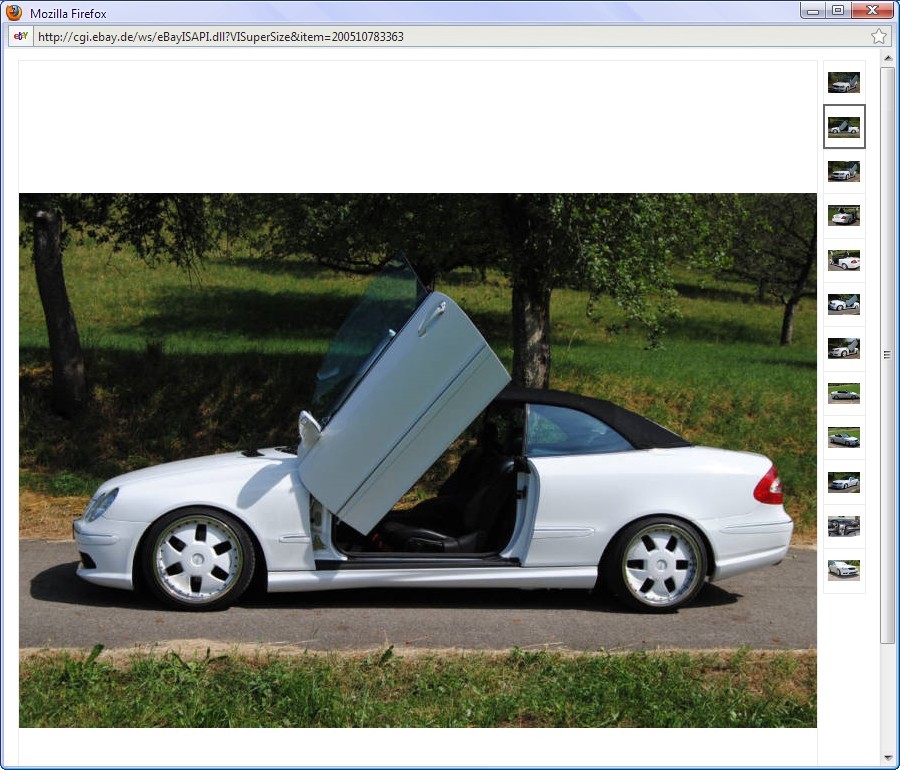Bookmark this page with the star icon
Image resolution: width=900 pixels, height=770 pixels.
tap(878, 36)
